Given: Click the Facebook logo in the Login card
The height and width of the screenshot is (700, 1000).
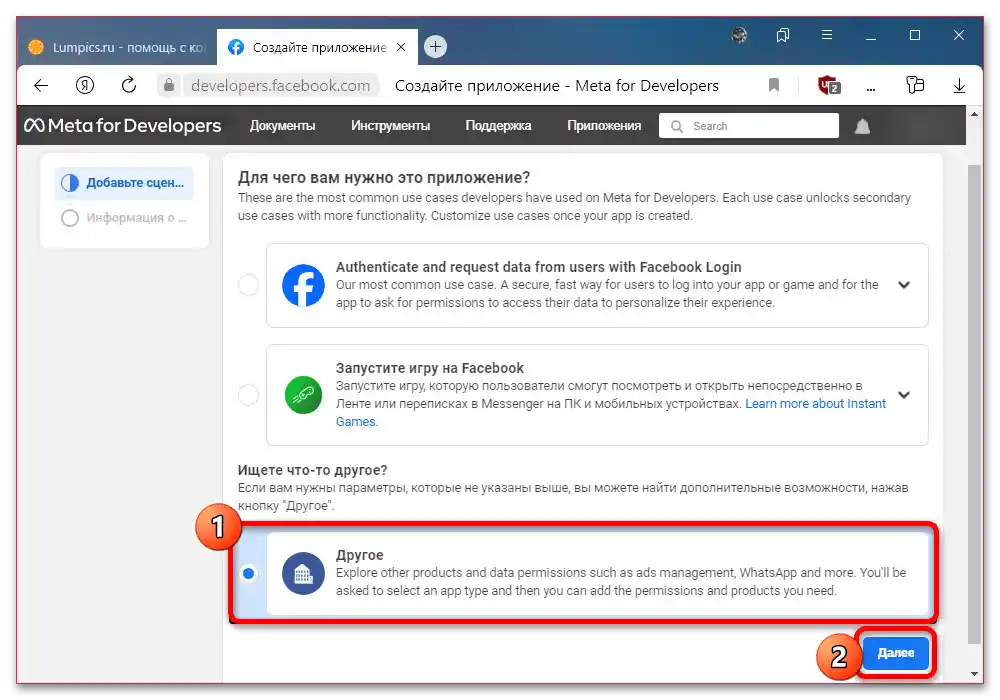Looking at the screenshot, I should tap(304, 285).
